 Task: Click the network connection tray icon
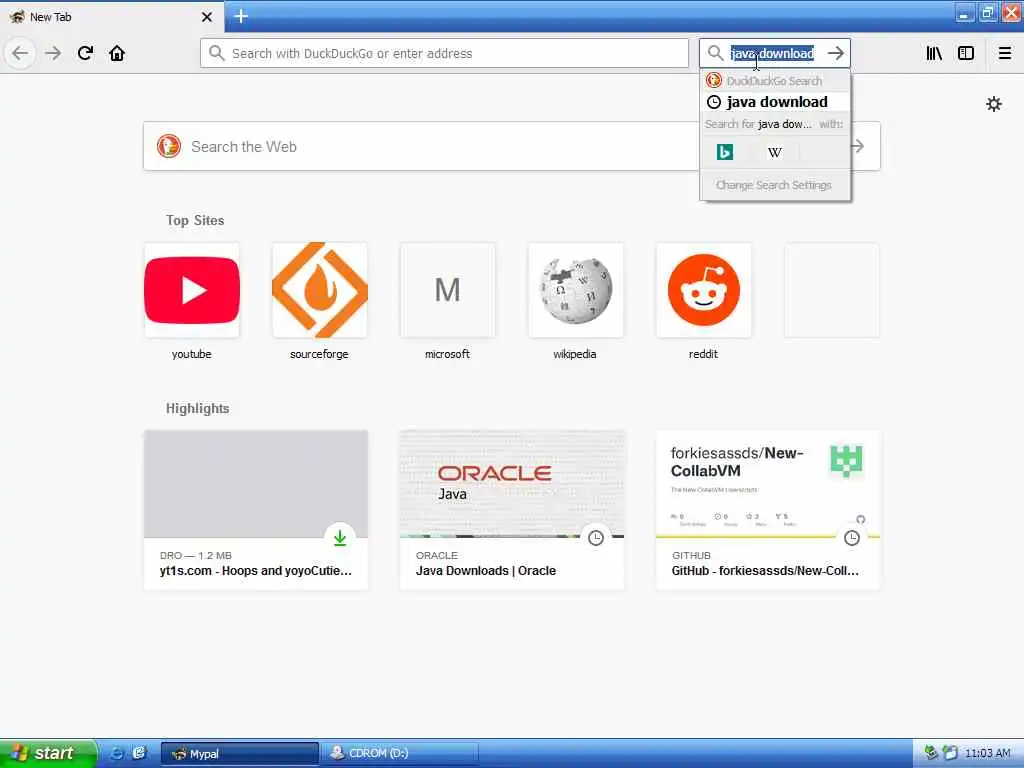(x=950, y=753)
